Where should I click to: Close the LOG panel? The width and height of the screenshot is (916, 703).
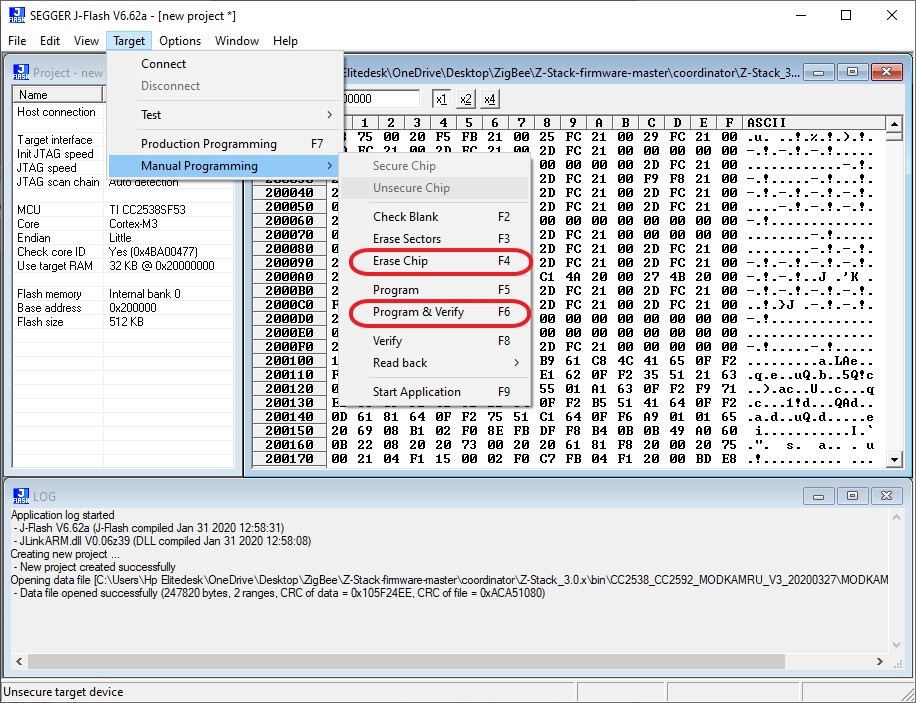tap(886, 496)
